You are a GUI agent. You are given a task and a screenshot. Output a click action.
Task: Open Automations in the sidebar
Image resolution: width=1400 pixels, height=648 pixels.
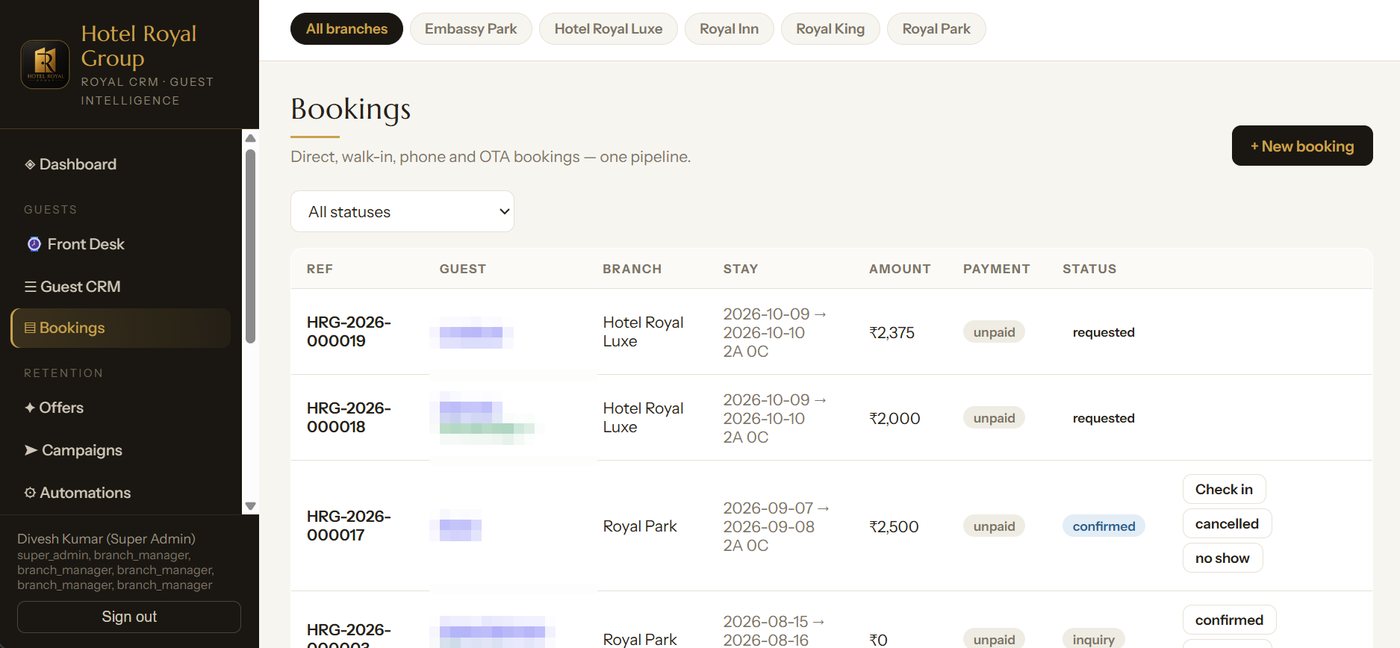pos(121,493)
